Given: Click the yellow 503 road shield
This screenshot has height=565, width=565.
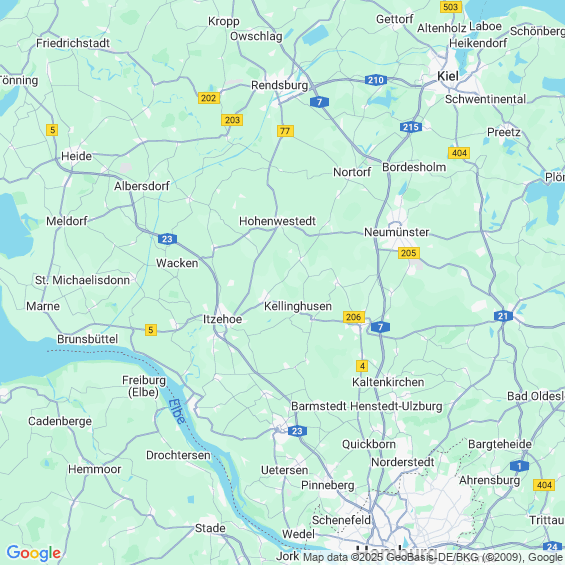Looking at the screenshot, I should [451, 7].
